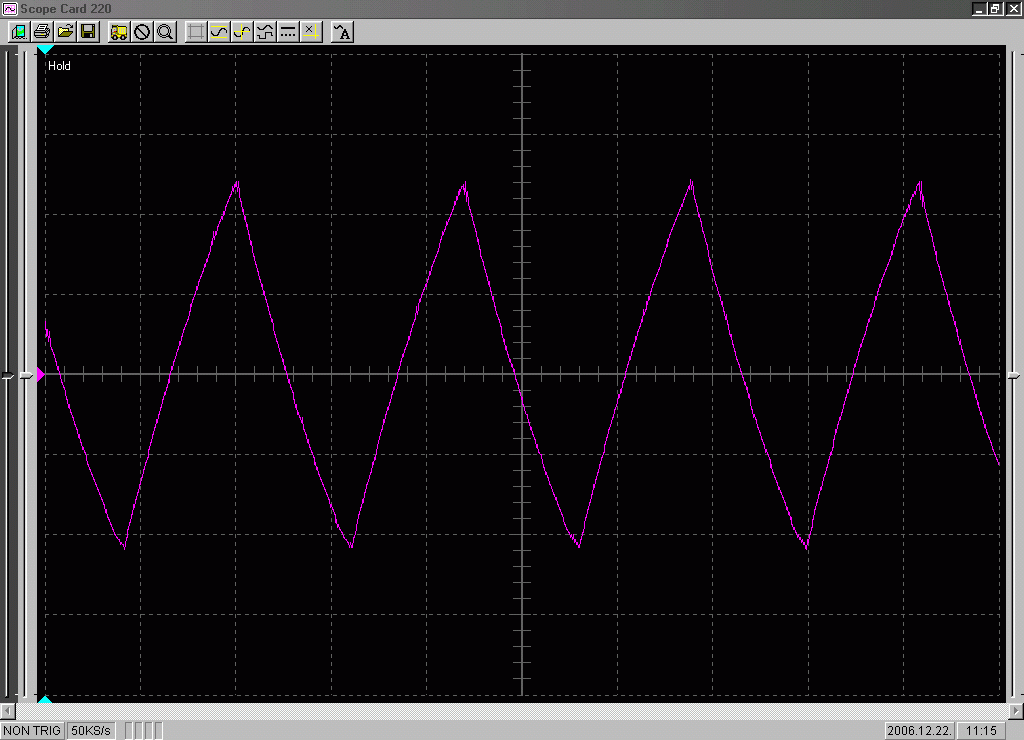The width and height of the screenshot is (1024, 740).
Task: Select the vertical cursor wave icon
Action: (242, 31)
